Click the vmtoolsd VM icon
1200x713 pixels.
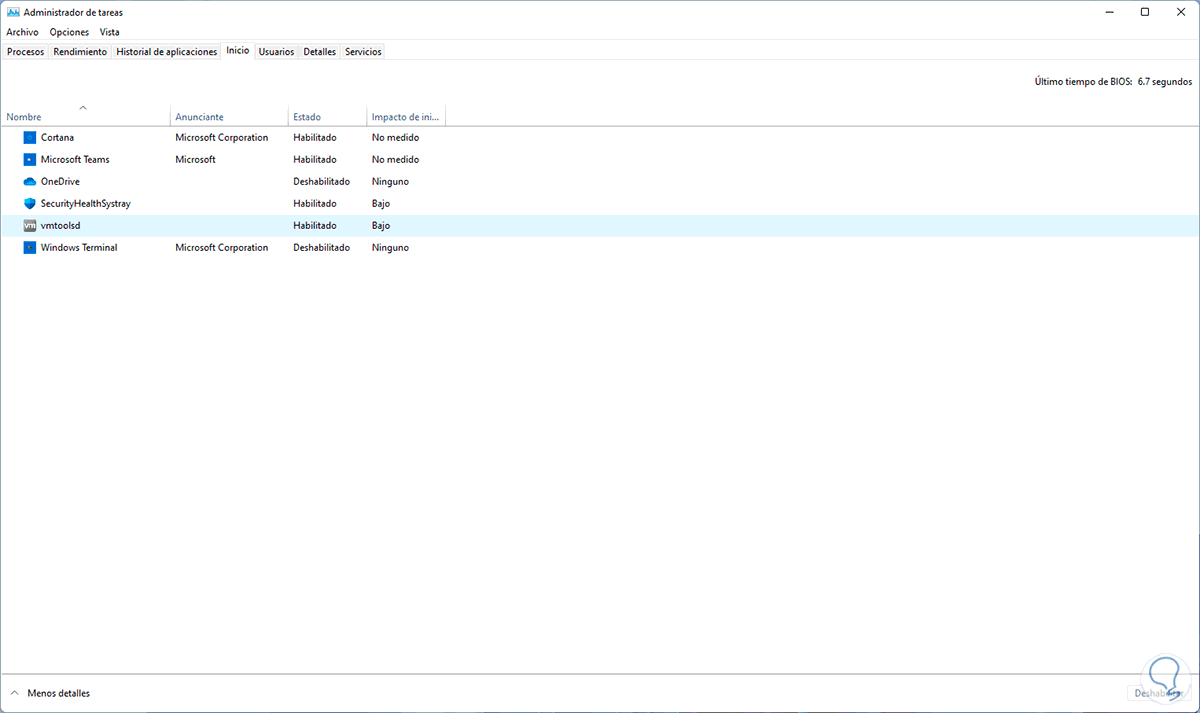[x=29, y=225]
